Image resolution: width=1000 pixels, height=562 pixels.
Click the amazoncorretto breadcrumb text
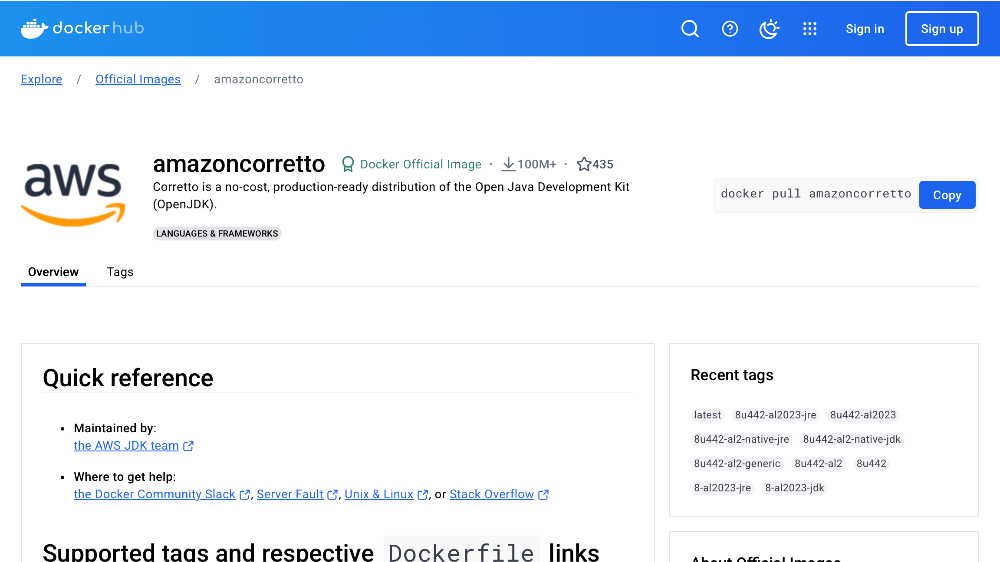(258, 79)
